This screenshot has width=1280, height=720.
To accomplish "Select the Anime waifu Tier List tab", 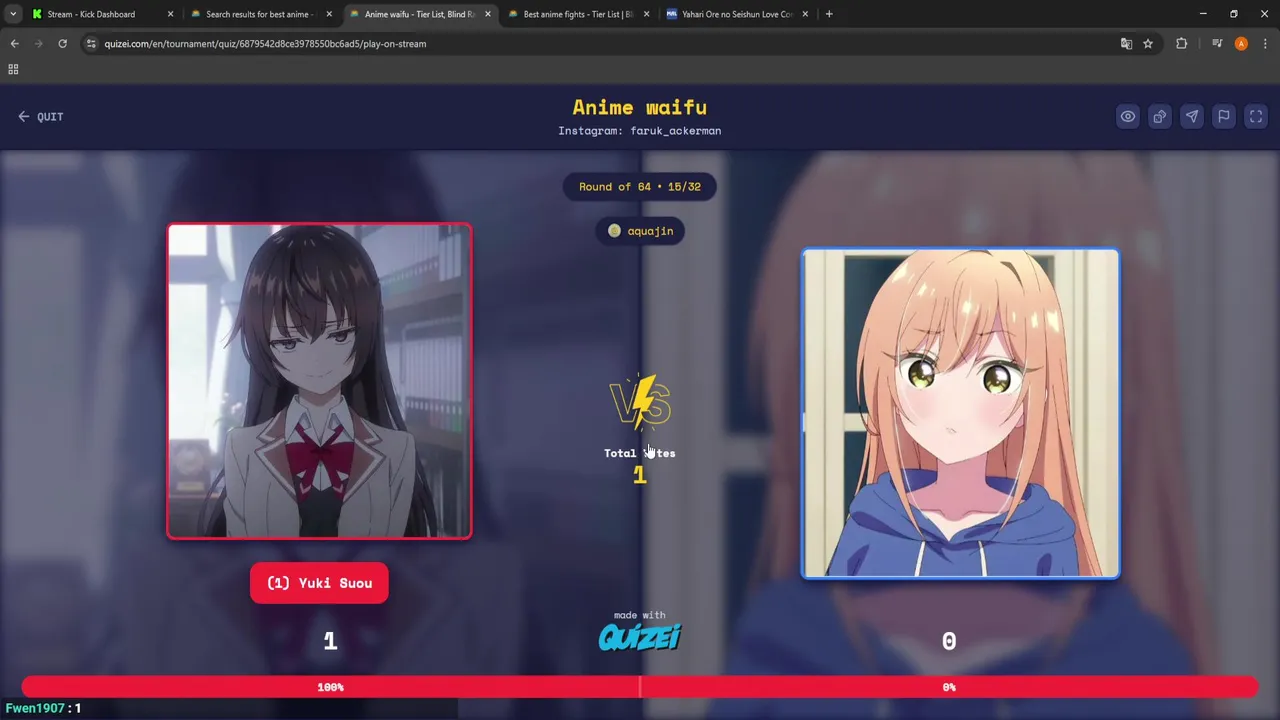I will click(x=419, y=14).
